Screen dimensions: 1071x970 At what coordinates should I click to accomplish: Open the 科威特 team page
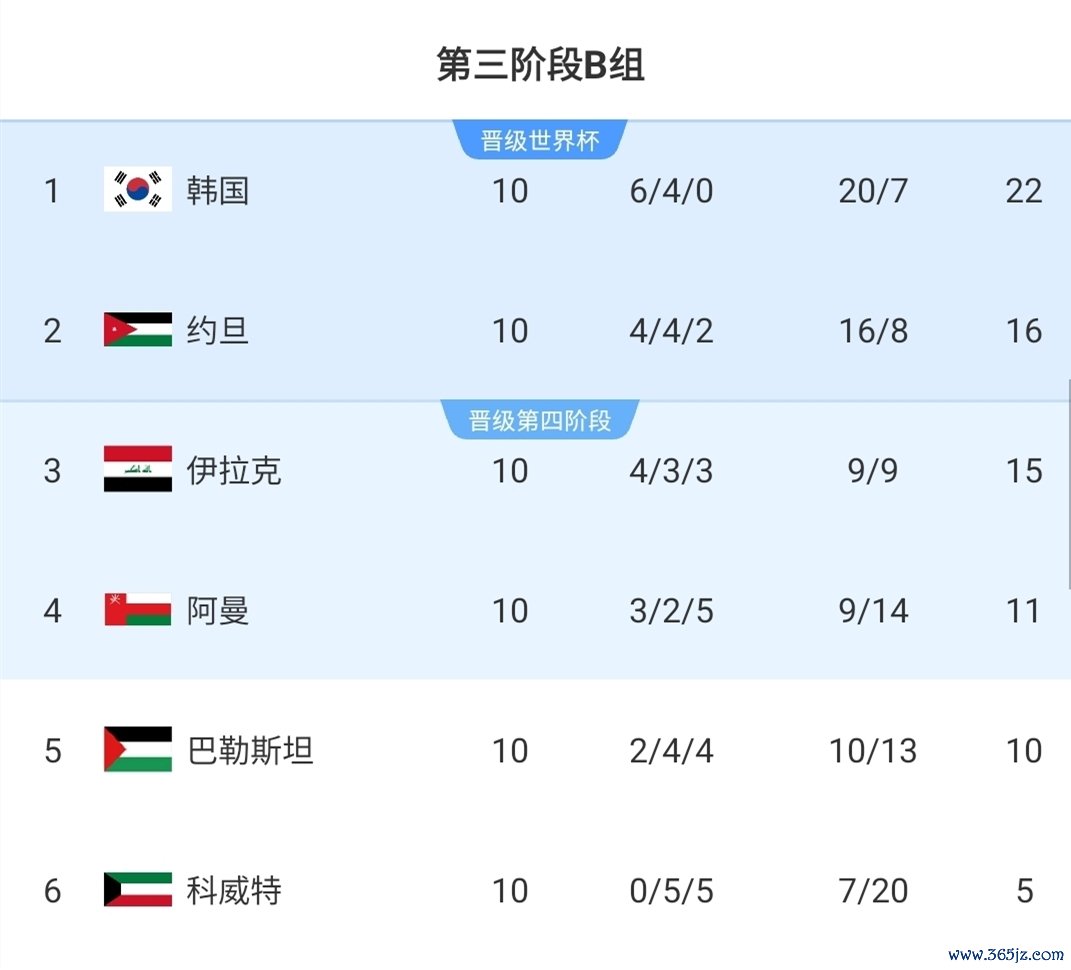[234, 891]
